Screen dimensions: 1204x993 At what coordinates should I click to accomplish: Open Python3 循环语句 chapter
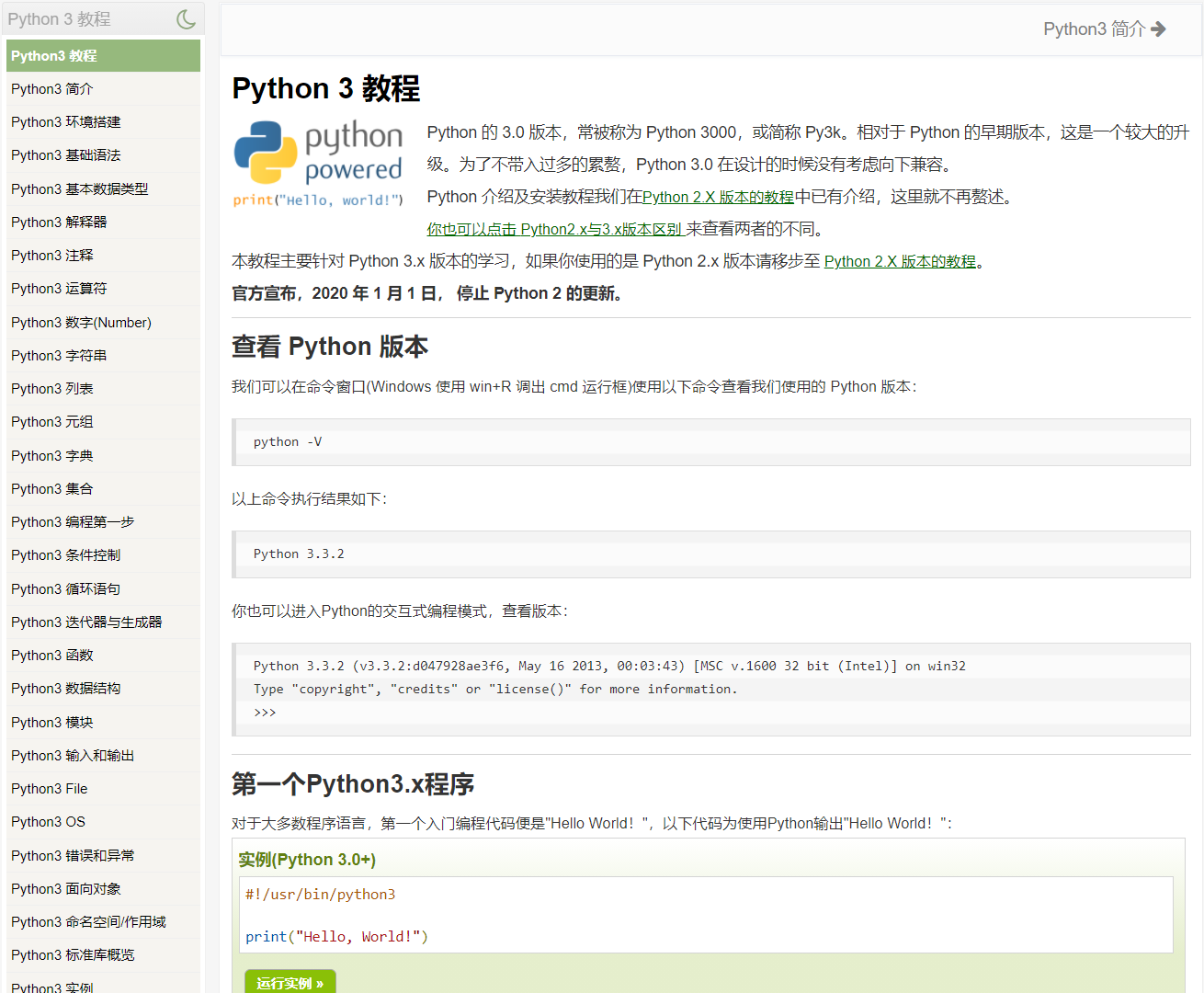pos(103,589)
